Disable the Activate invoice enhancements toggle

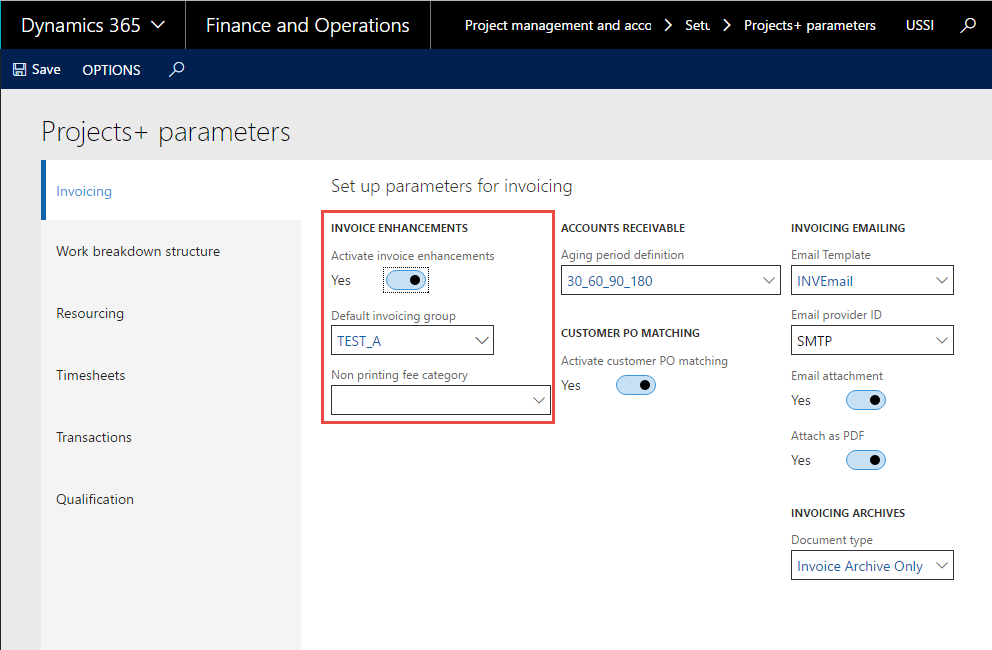click(x=405, y=280)
